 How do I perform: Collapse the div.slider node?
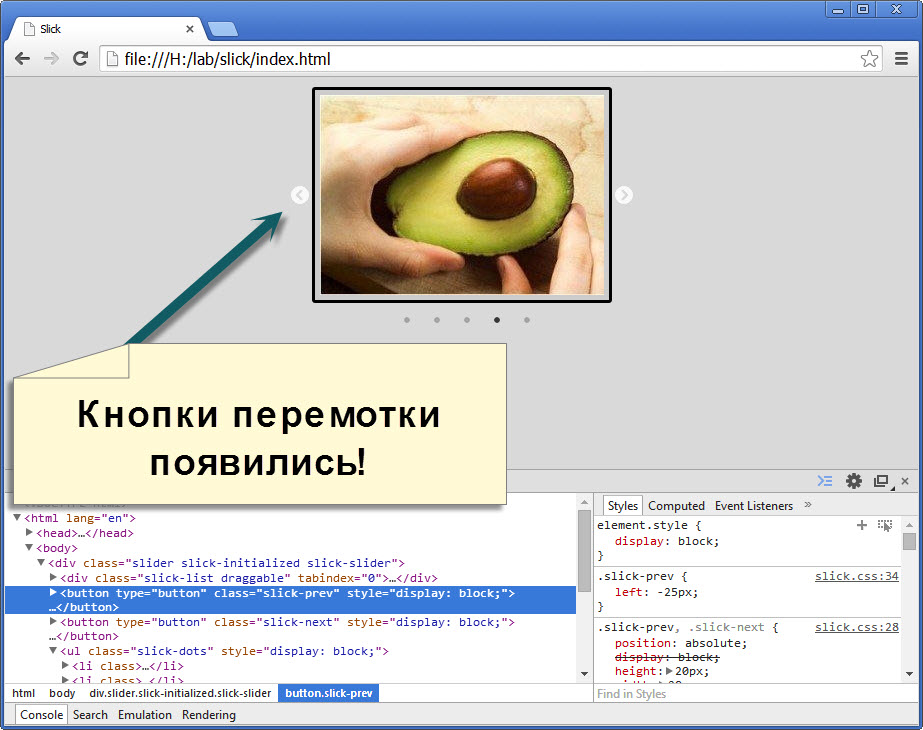(x=41, y=562)
